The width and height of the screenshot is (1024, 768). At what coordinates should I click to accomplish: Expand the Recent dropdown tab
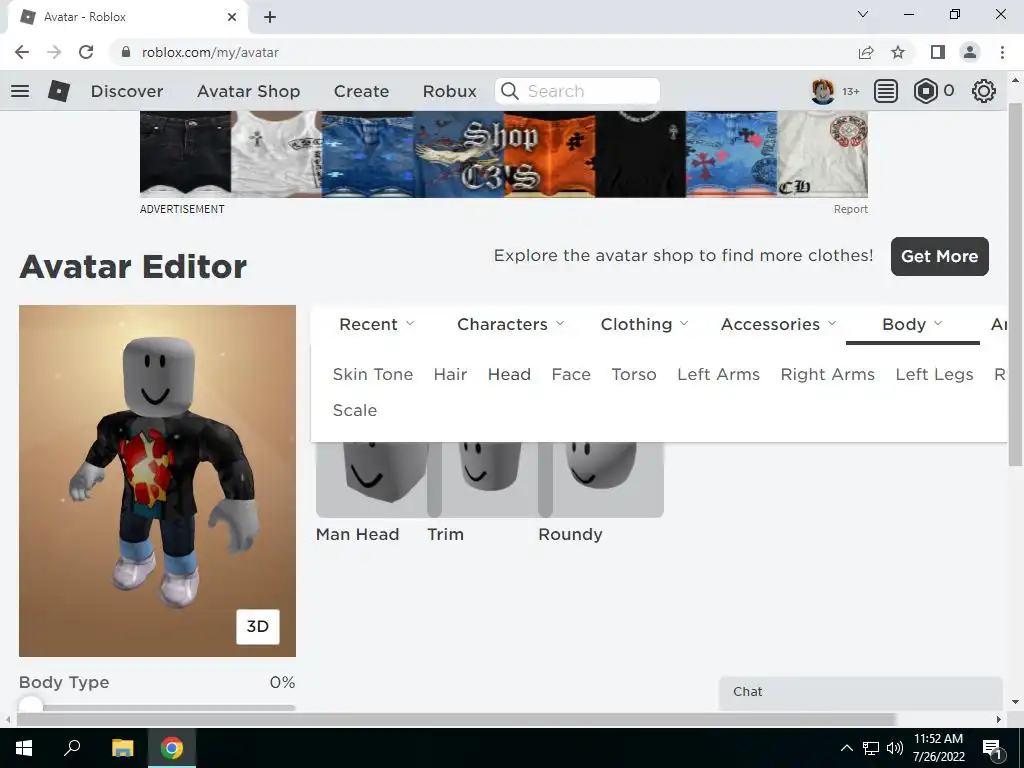click(x=377, y=325)
